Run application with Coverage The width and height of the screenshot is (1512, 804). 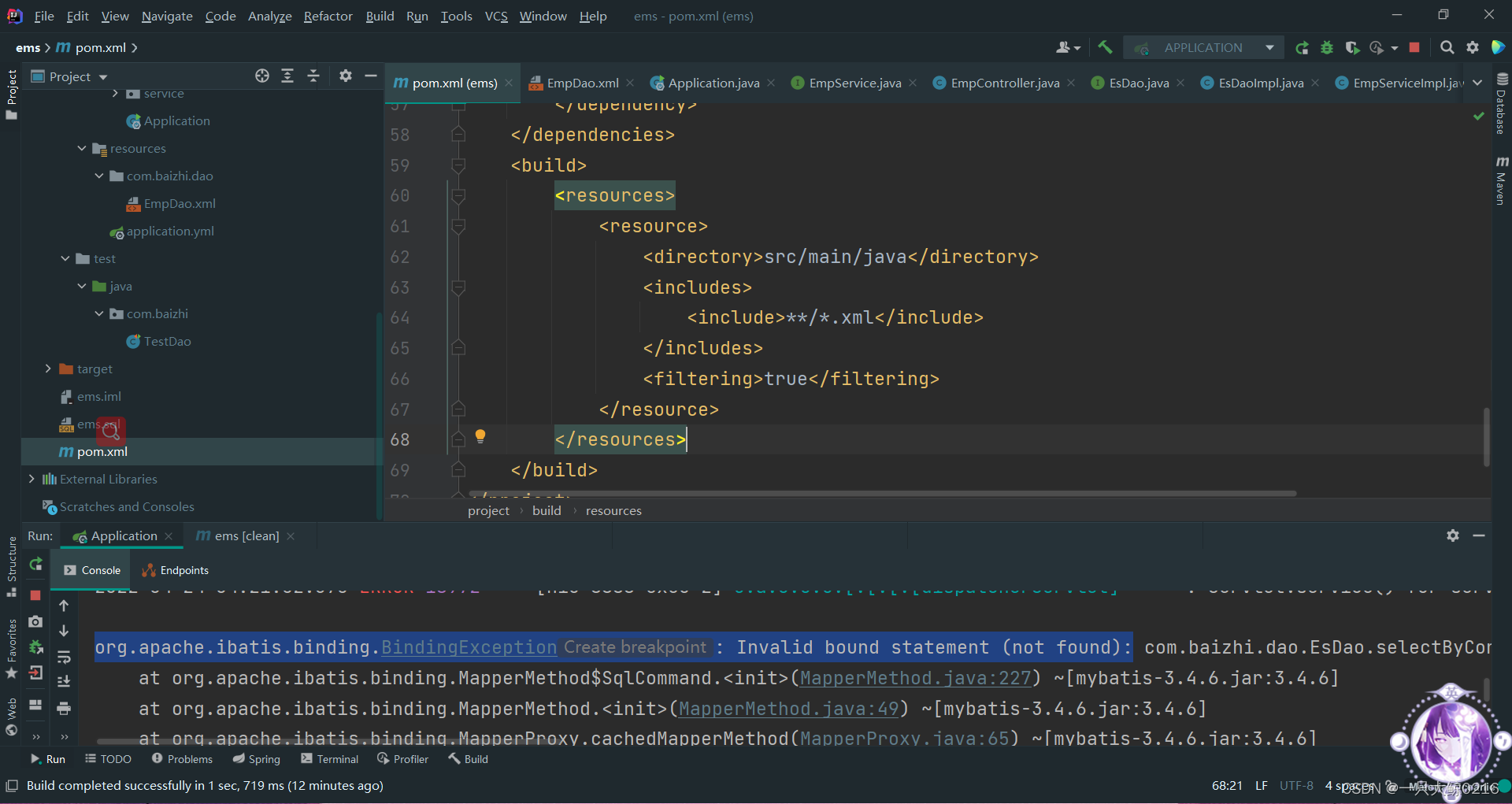click(x=1353, y=47)
